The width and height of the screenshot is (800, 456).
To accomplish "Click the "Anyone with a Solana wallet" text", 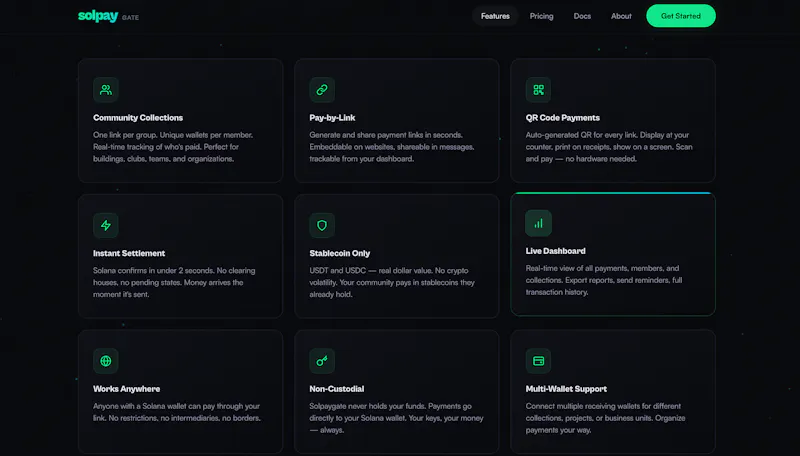I will (x=177, y=412).
